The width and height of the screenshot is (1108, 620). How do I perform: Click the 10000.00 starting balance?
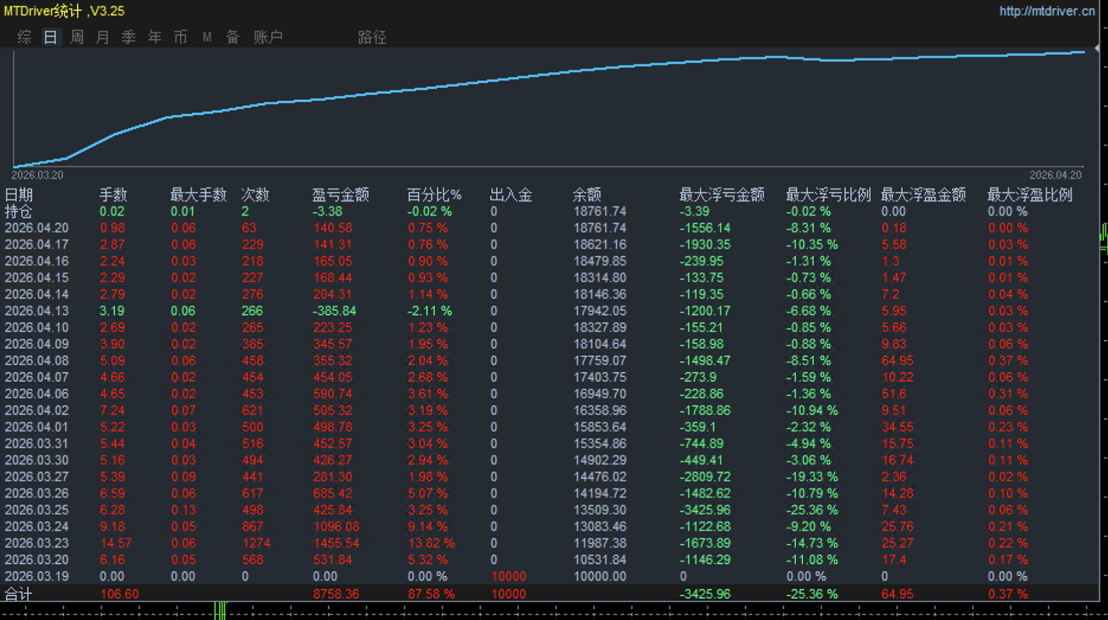[x=600, y=577]
